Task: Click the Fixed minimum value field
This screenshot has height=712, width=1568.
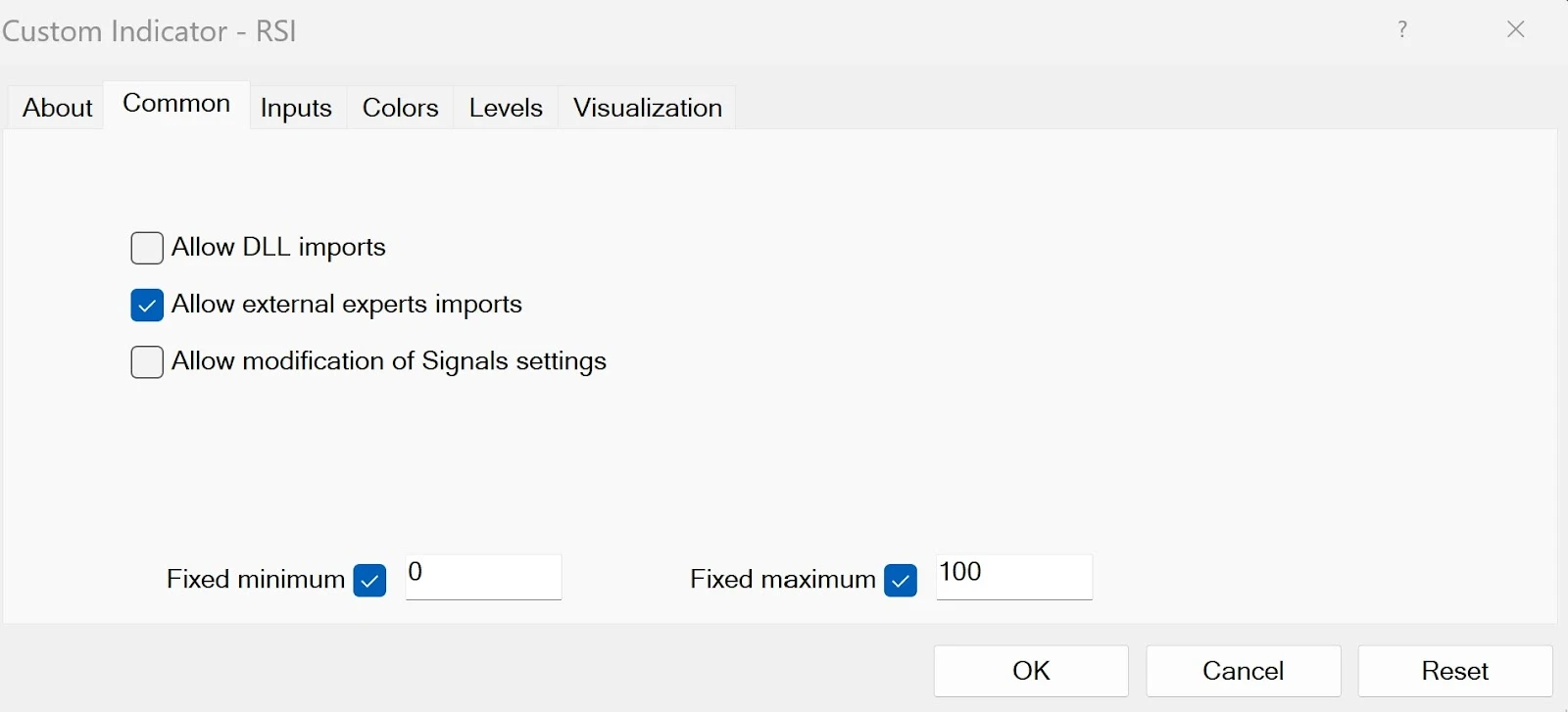Action: coord(483,577)
